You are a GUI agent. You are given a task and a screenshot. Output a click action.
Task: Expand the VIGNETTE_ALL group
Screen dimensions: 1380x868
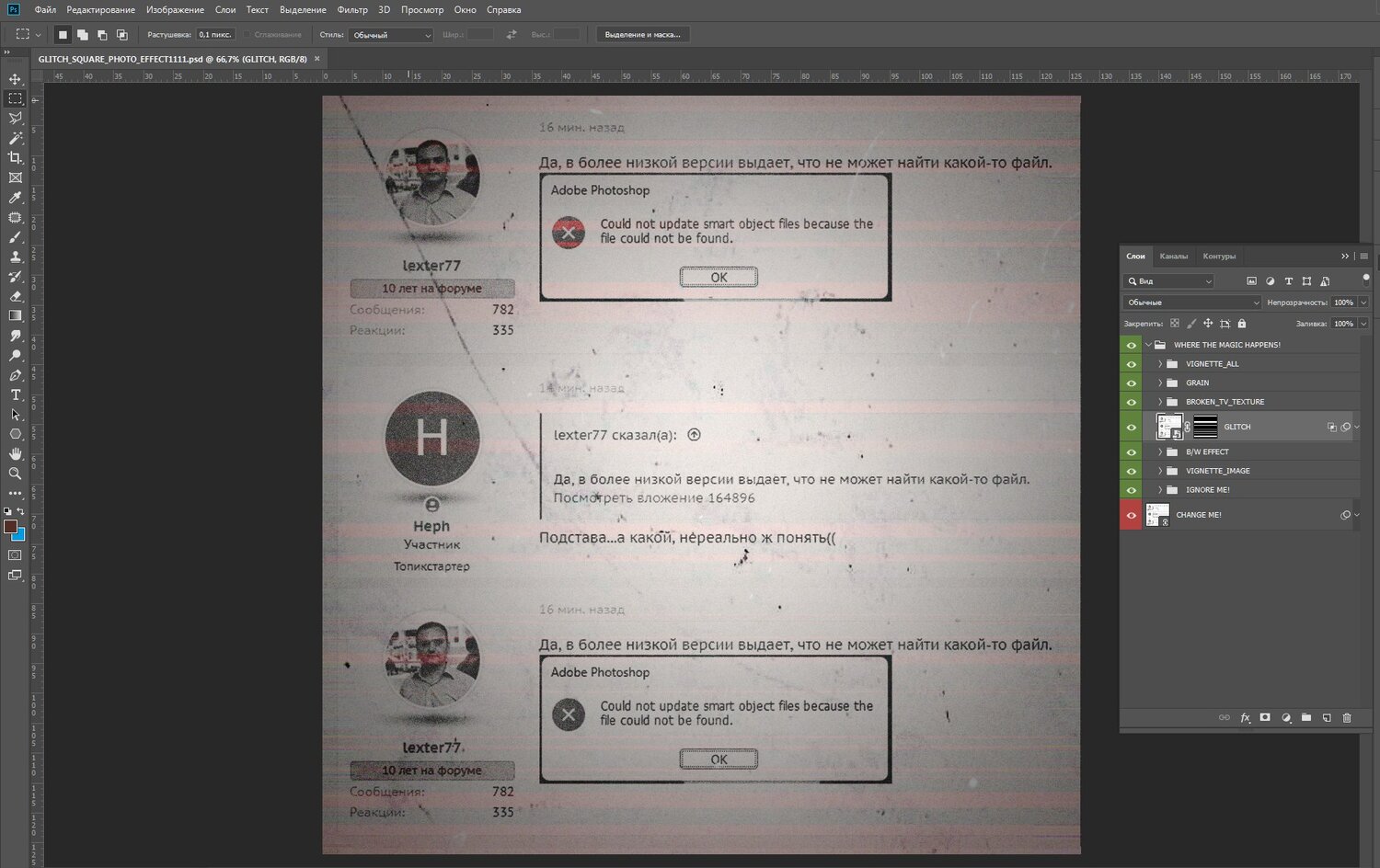tap(1160, 364)
